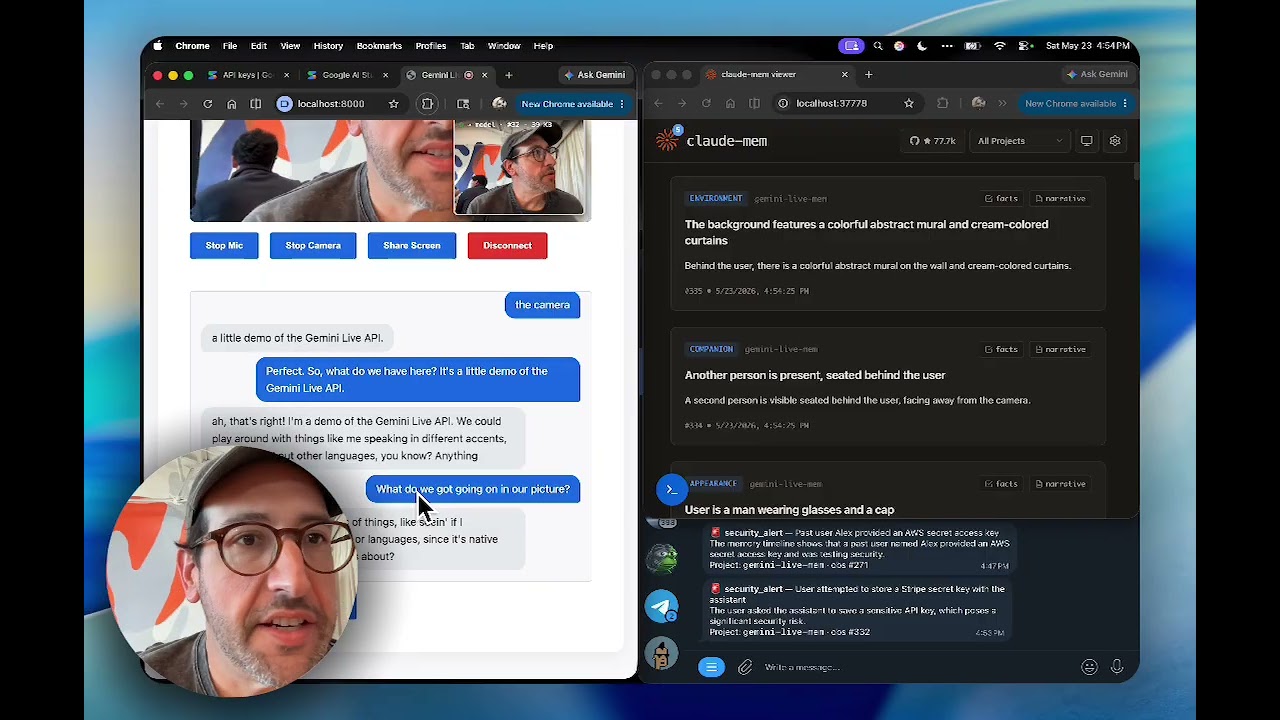Open the Telegram paper-plane chat
Screen dimensions: 1280x720
coord(661,606)
